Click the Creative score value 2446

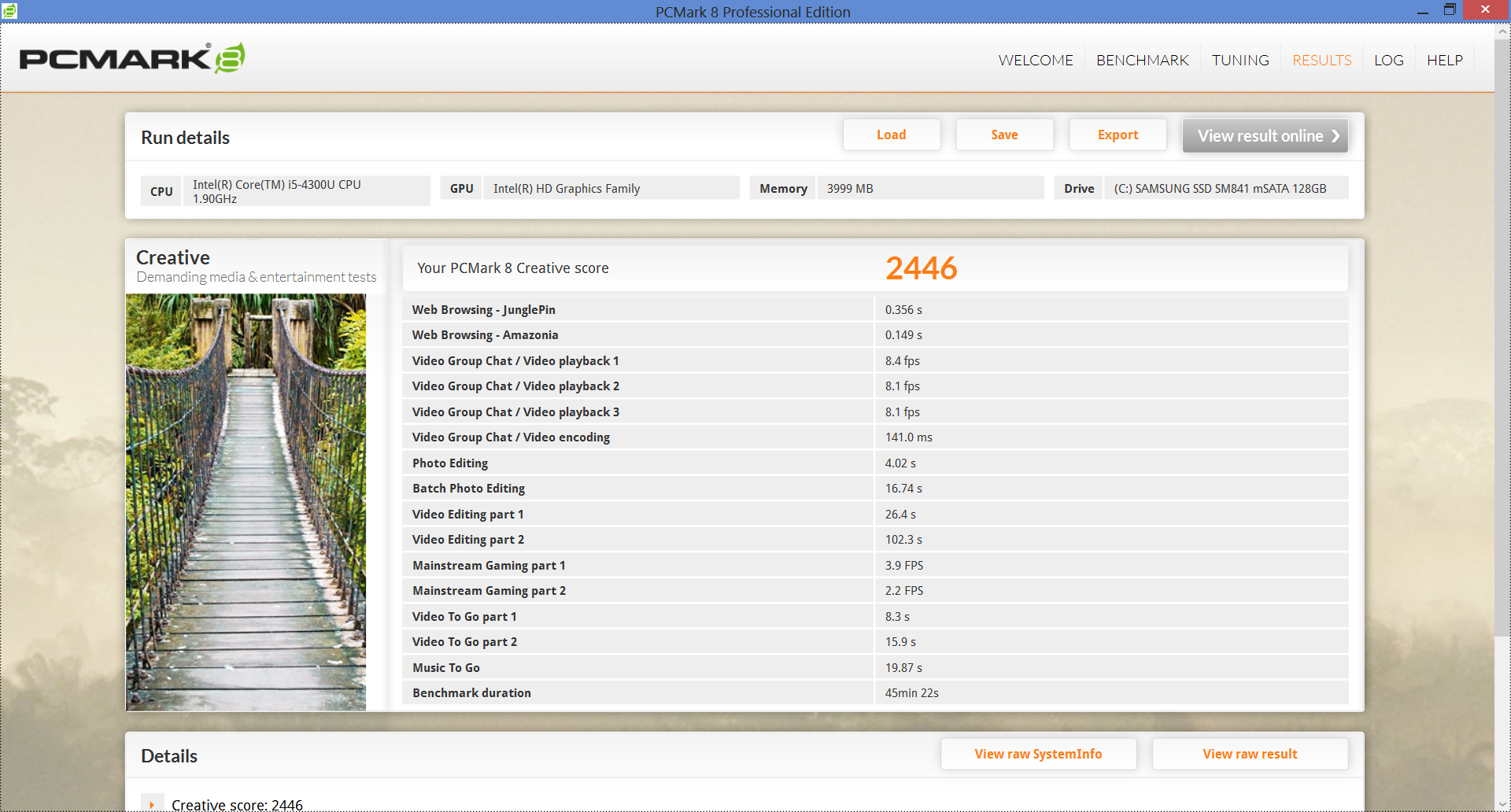(921, 268)
